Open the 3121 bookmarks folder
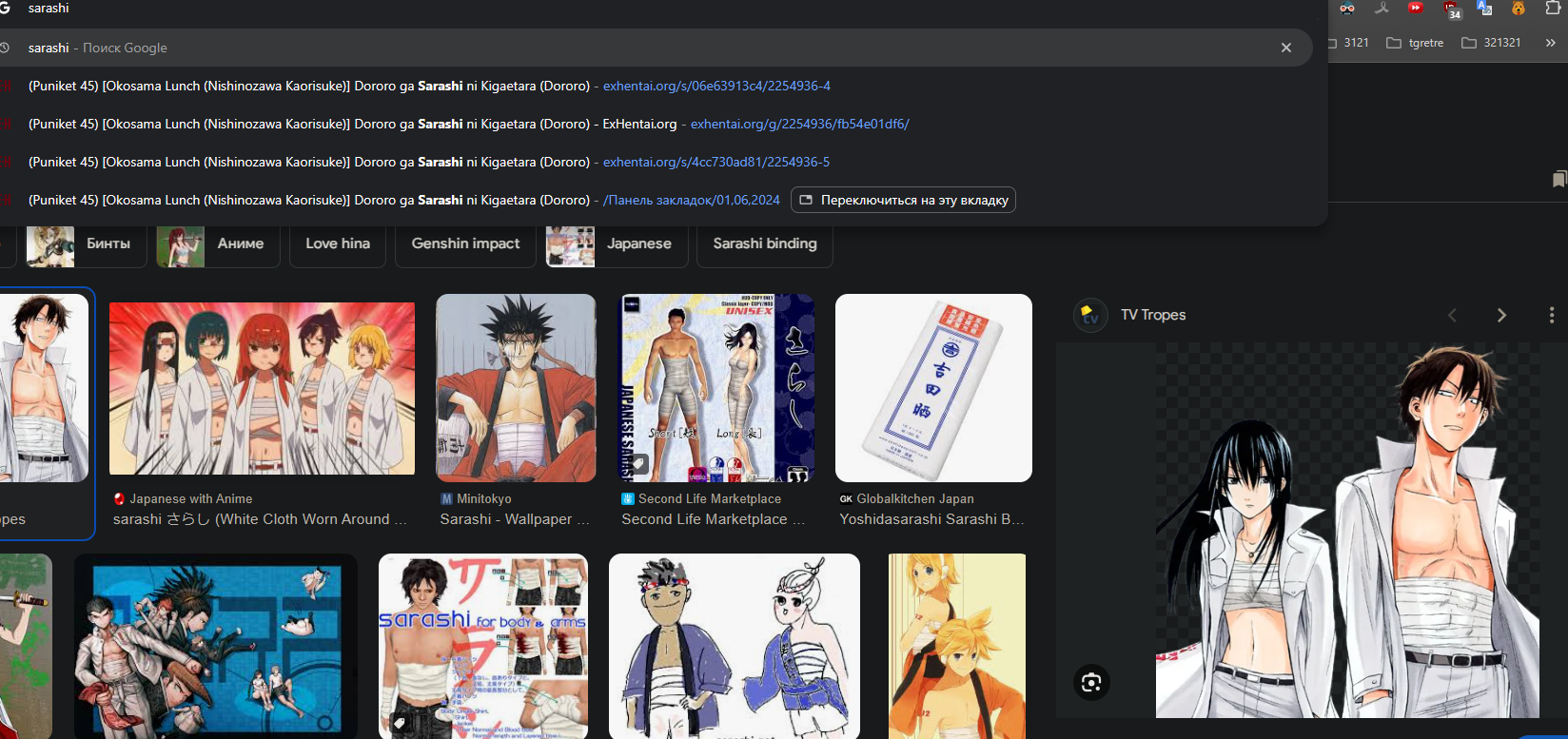Viewport: 1568px width, 739px height. [x=1347, y=43]
